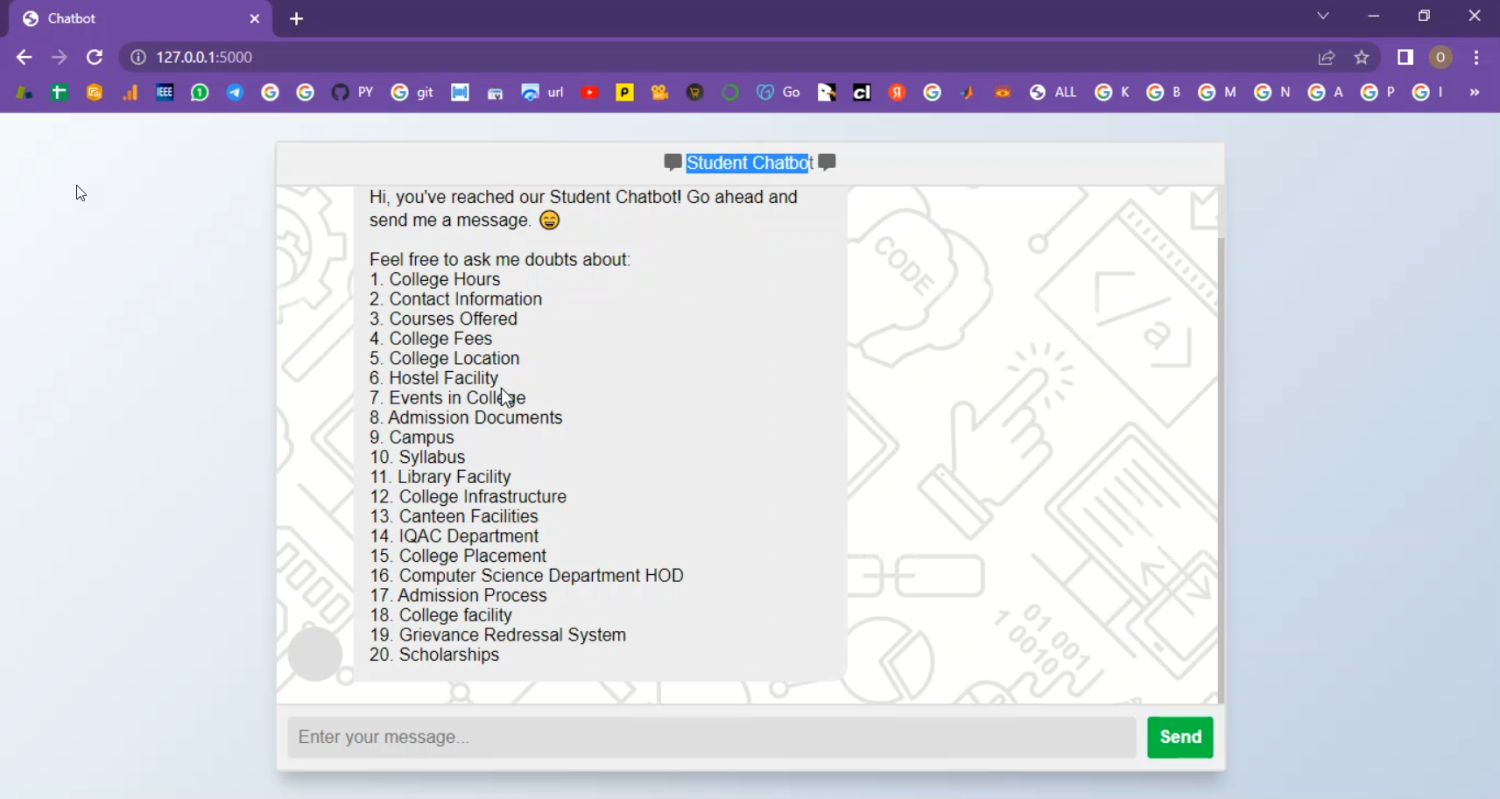The height and width of the screenshot is (799, 1500).
Task: Click the WhatsApp bookmark icon
Action: point(200,93)
